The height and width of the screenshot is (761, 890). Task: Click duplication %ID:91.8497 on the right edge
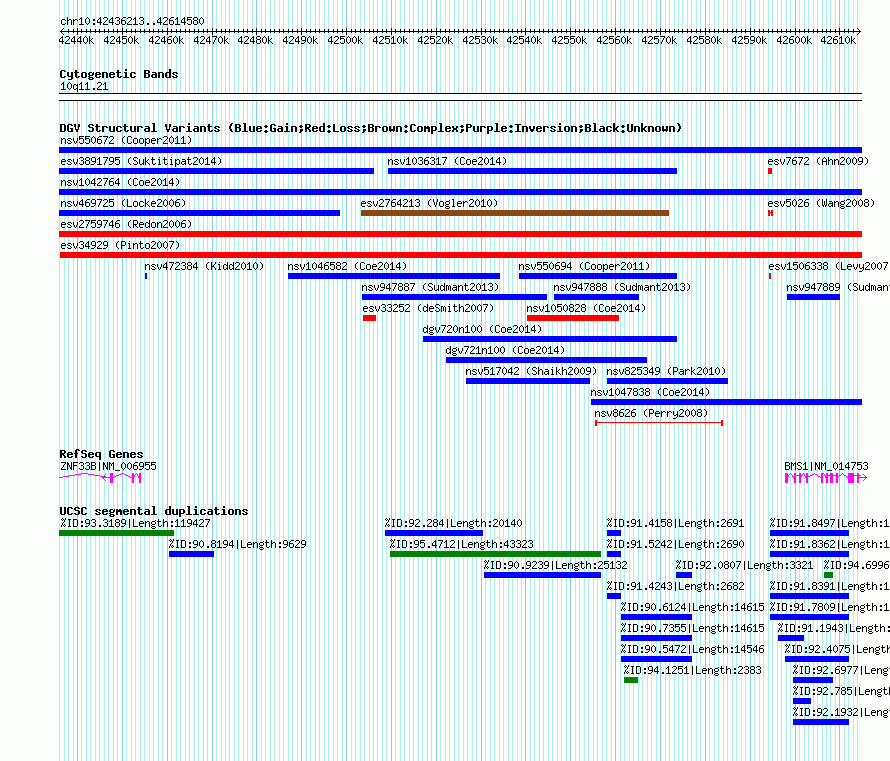pos(809,533)
